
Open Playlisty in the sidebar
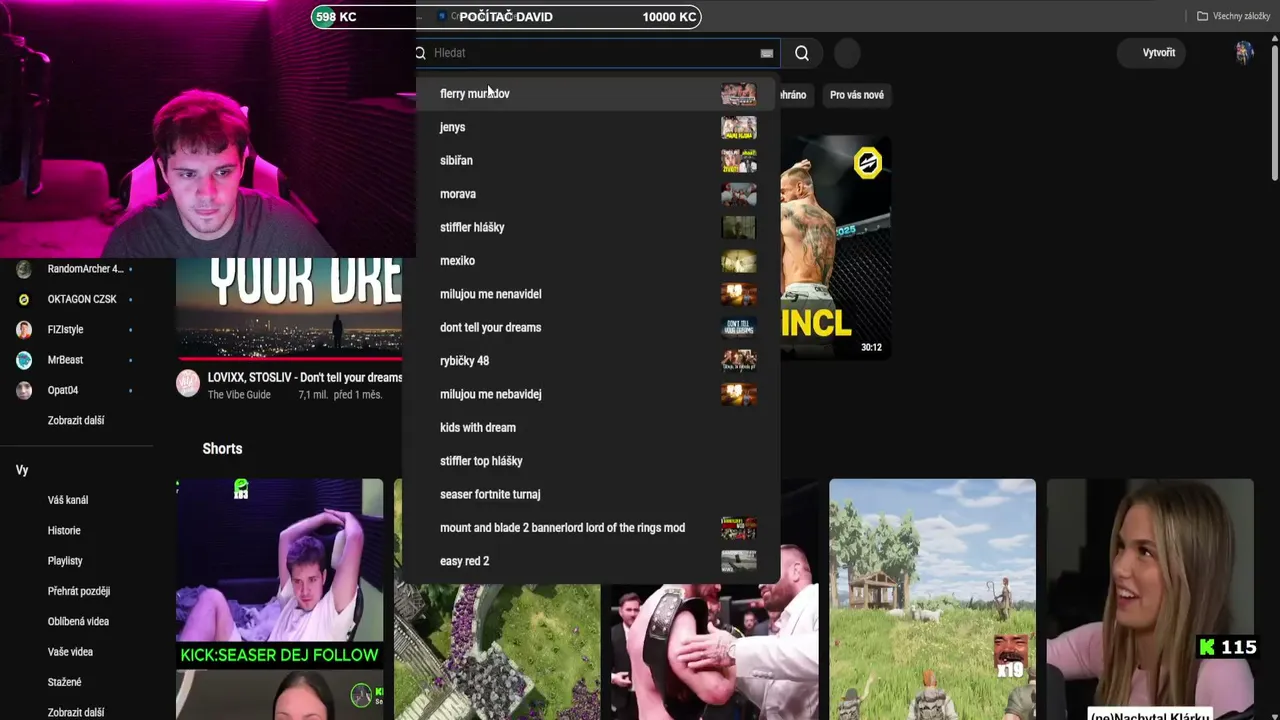(65, 561)
